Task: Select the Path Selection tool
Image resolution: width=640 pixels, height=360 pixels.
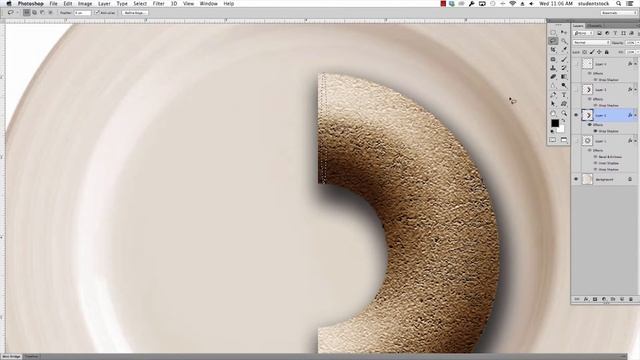Action: click(x=553, y=104)
